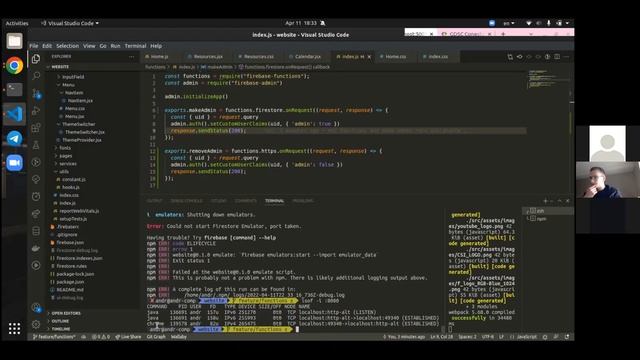Open Telegram from the dock
Viewport: 640px width, 360px height.
click(x=14, y=138)
